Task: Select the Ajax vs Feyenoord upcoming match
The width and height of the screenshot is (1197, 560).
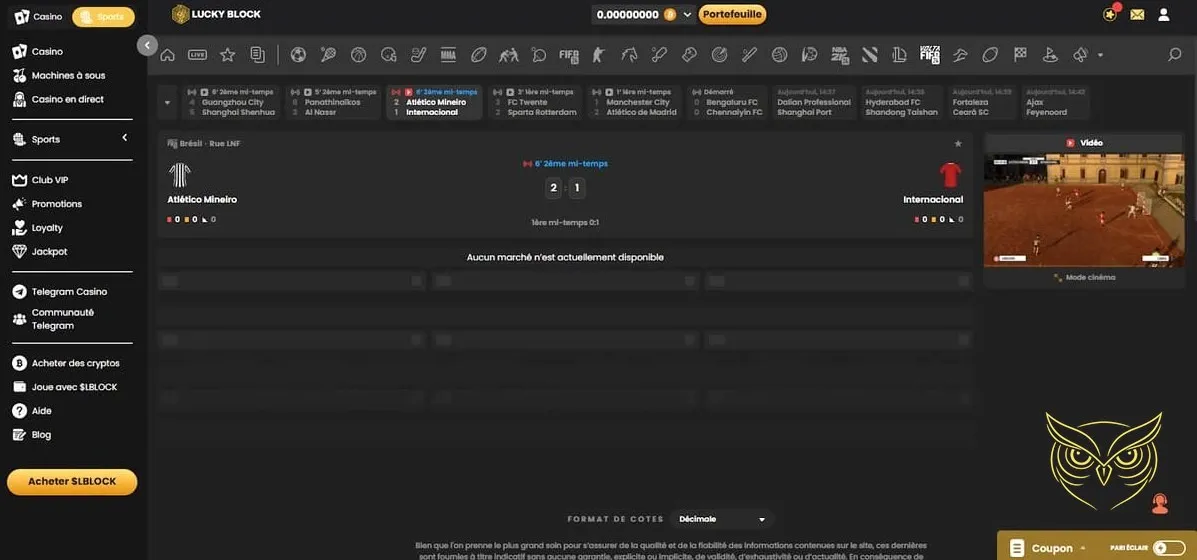Action: pos(1058,102)
